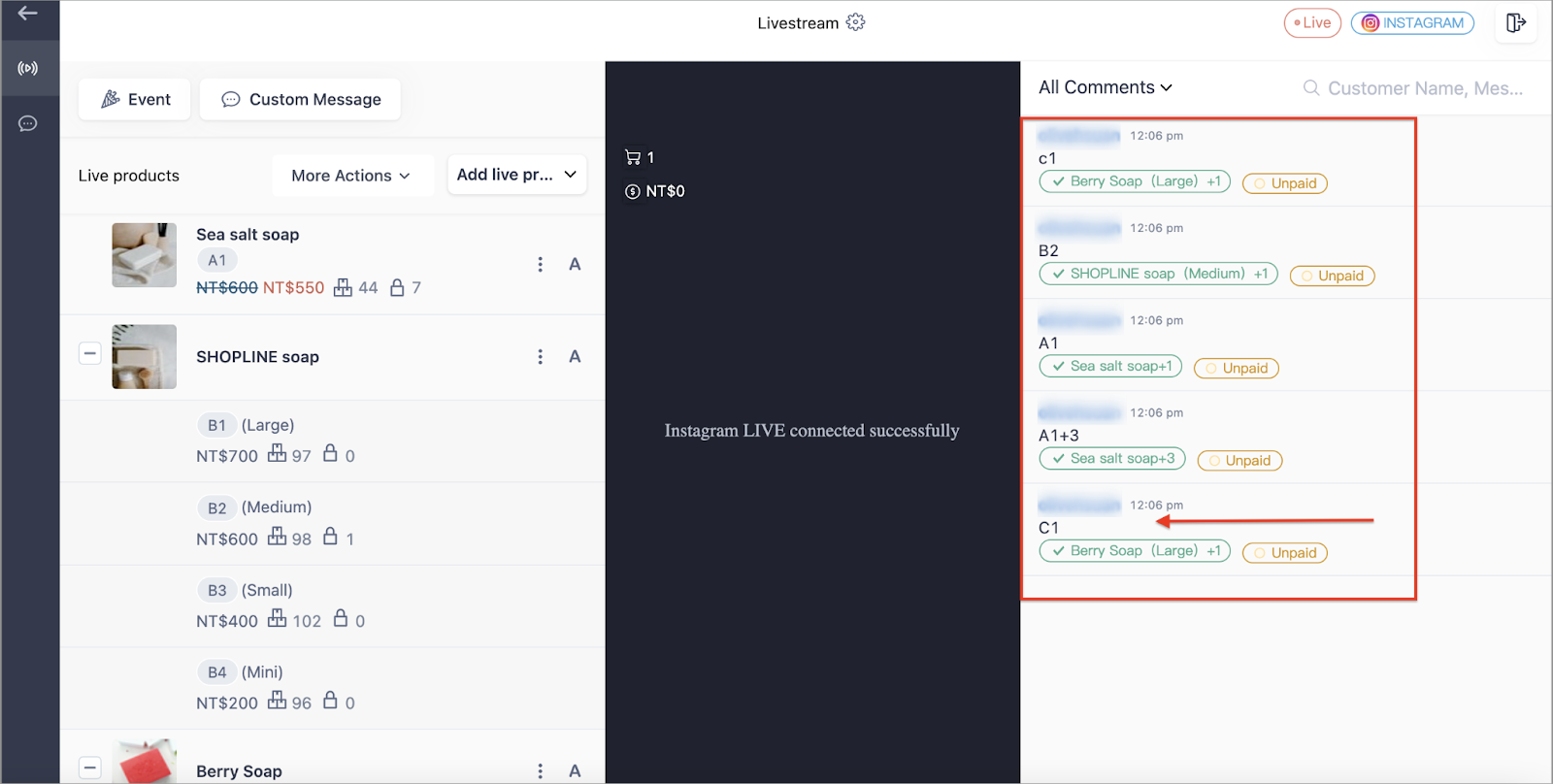Collapse Berry Soap variations

tap(90, 768)
